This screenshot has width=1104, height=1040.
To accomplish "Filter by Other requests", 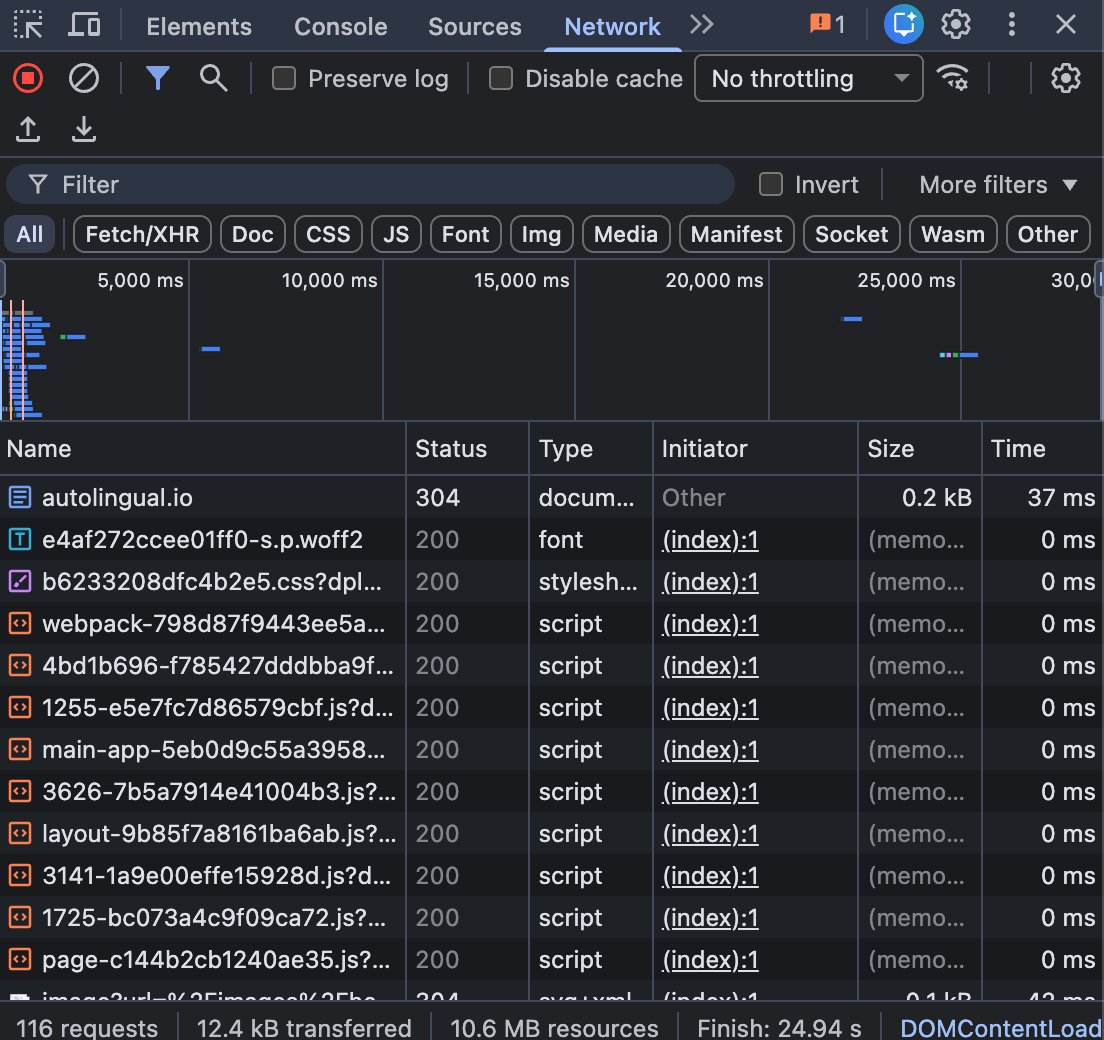I will pyautogui.click(x=1048, y=234).
